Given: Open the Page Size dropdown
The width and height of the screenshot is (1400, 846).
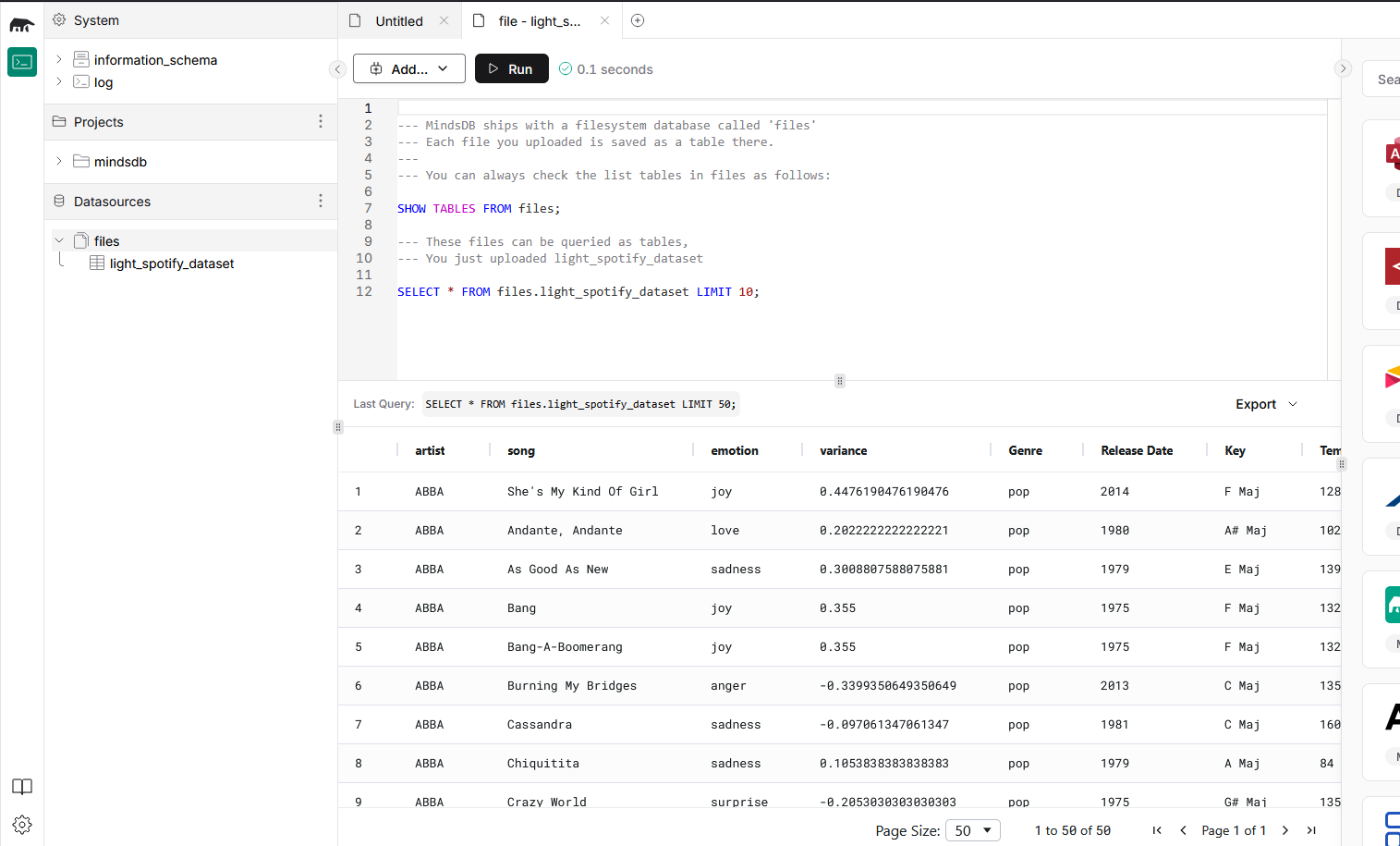Looking at the screenshot, I should point(973,830).
